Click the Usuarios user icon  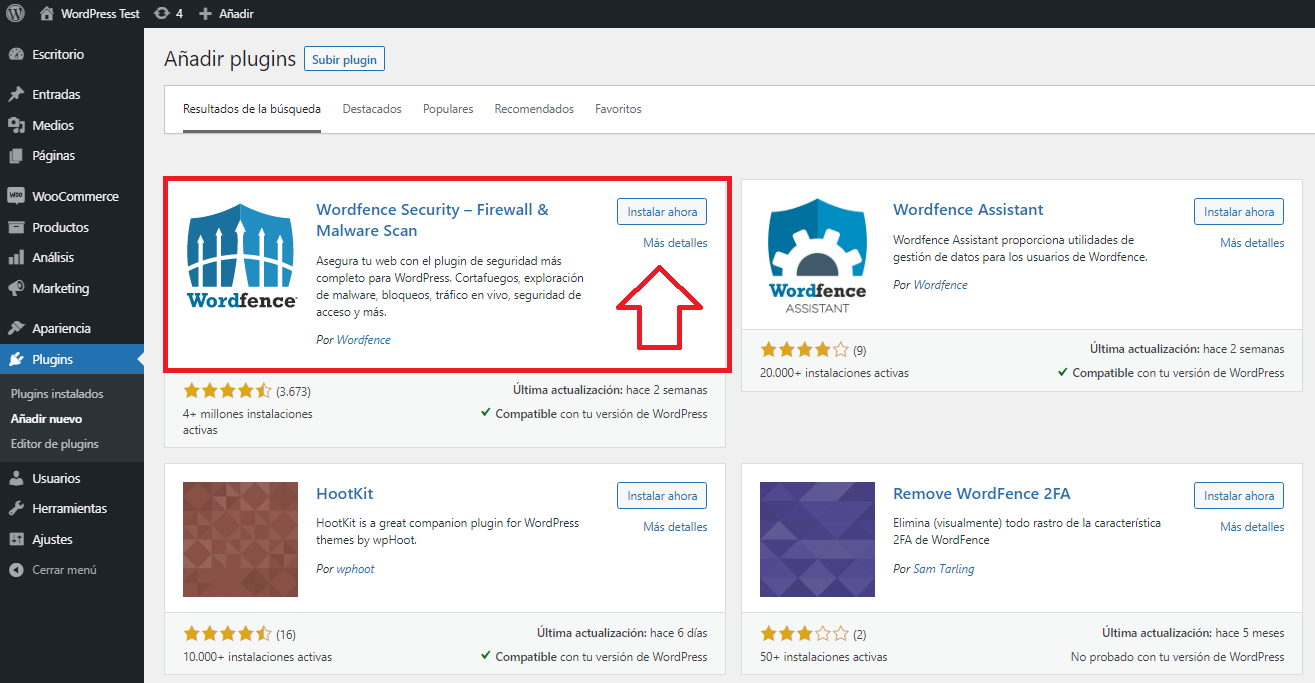pos(16,478)
